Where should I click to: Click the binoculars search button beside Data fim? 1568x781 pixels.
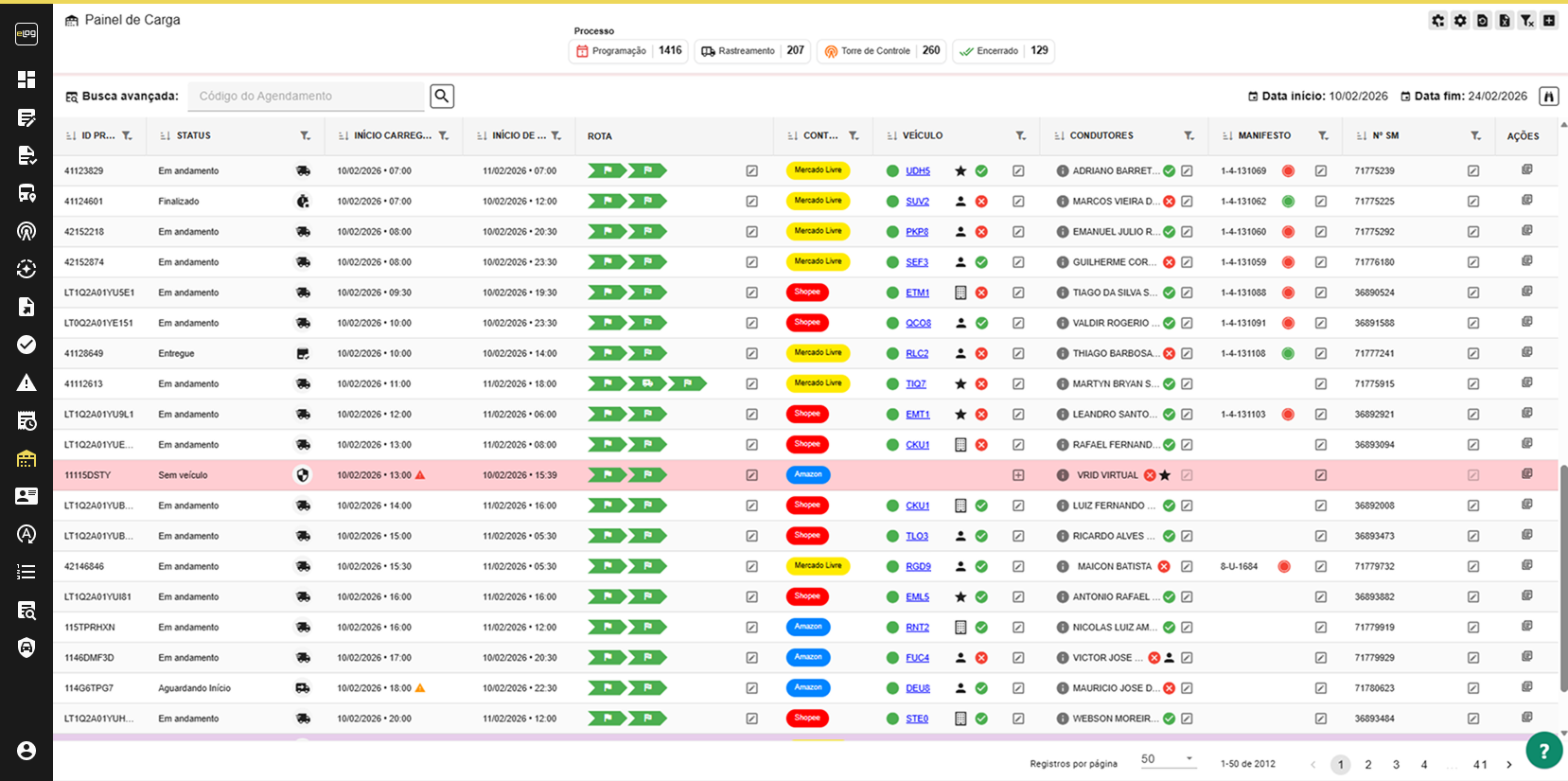(x=1548, y=97)
